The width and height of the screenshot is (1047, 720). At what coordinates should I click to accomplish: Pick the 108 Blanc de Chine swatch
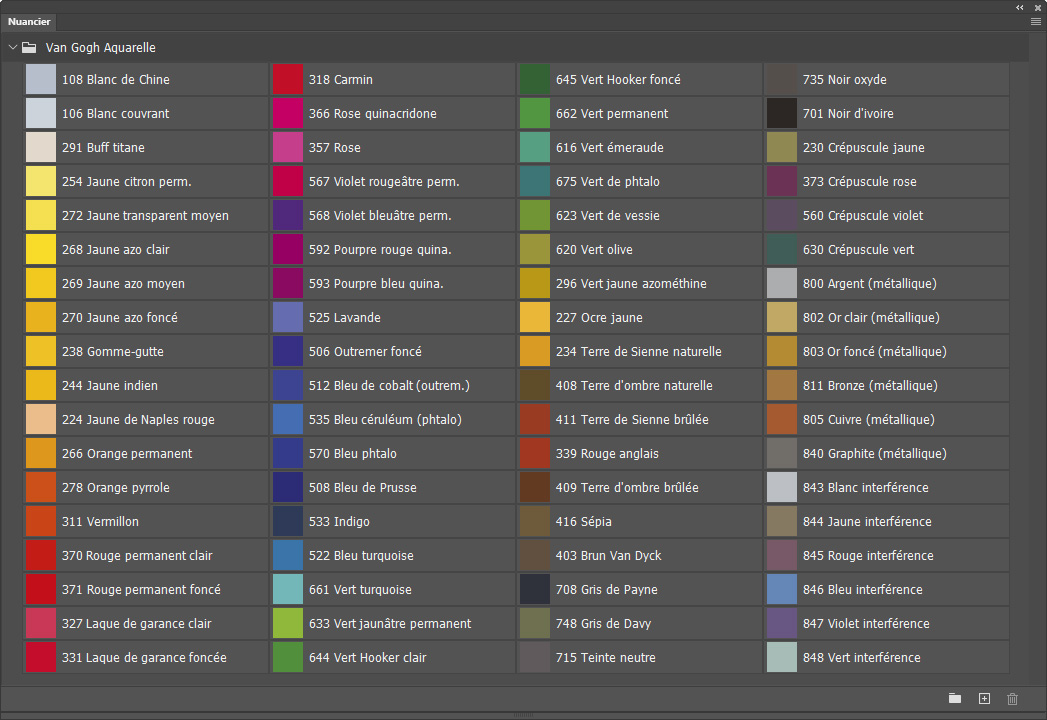(41, 79)
